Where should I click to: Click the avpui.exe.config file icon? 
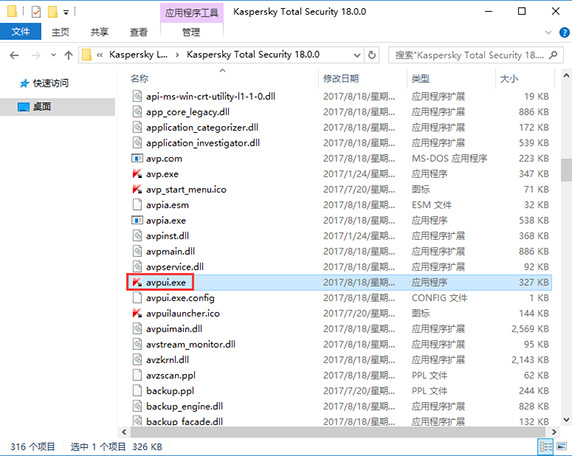(137, 298)
